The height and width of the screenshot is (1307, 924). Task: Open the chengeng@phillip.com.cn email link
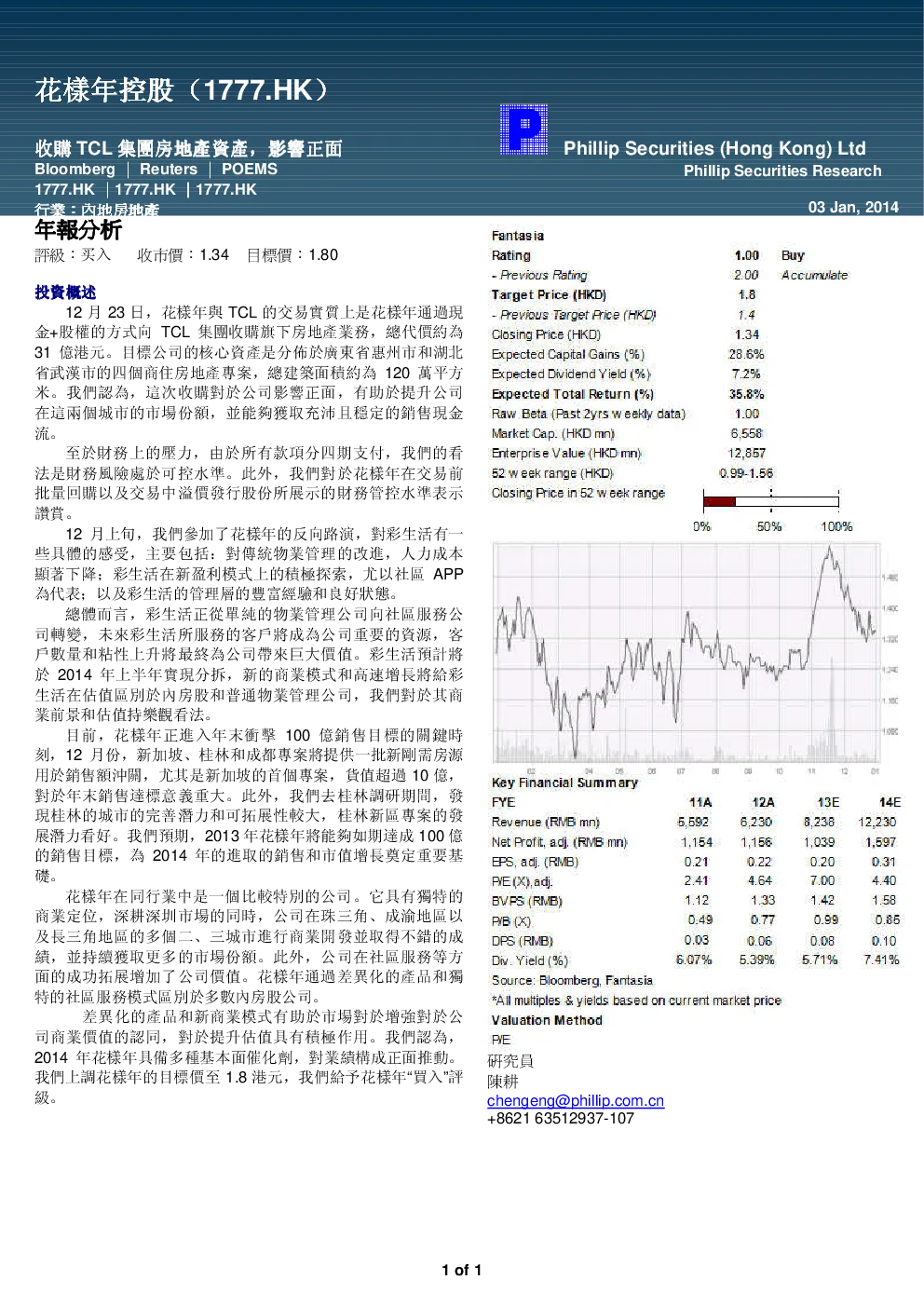(x=576, y=1100)
